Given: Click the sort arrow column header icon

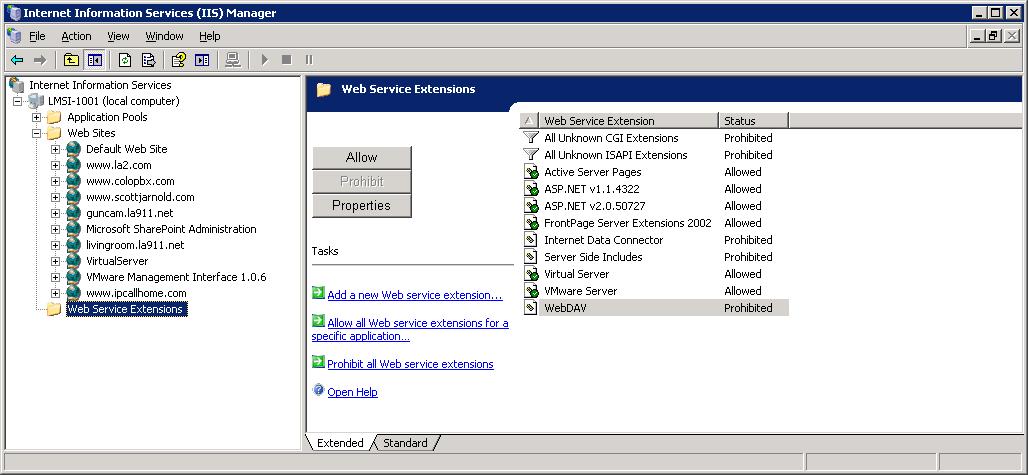Looking at the screenshot, I should coord(529,121).
